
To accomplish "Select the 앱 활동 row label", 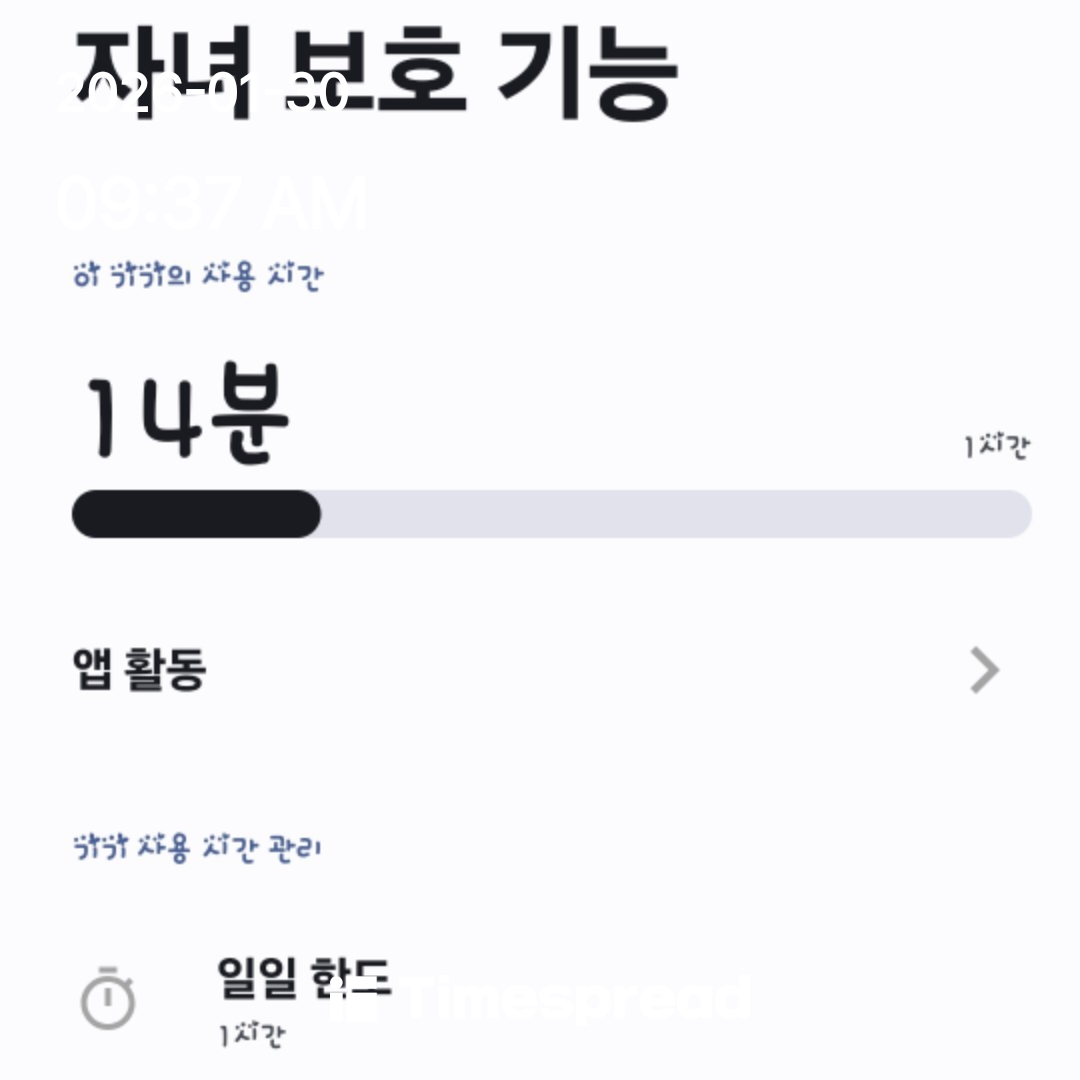I will [139, 669].
